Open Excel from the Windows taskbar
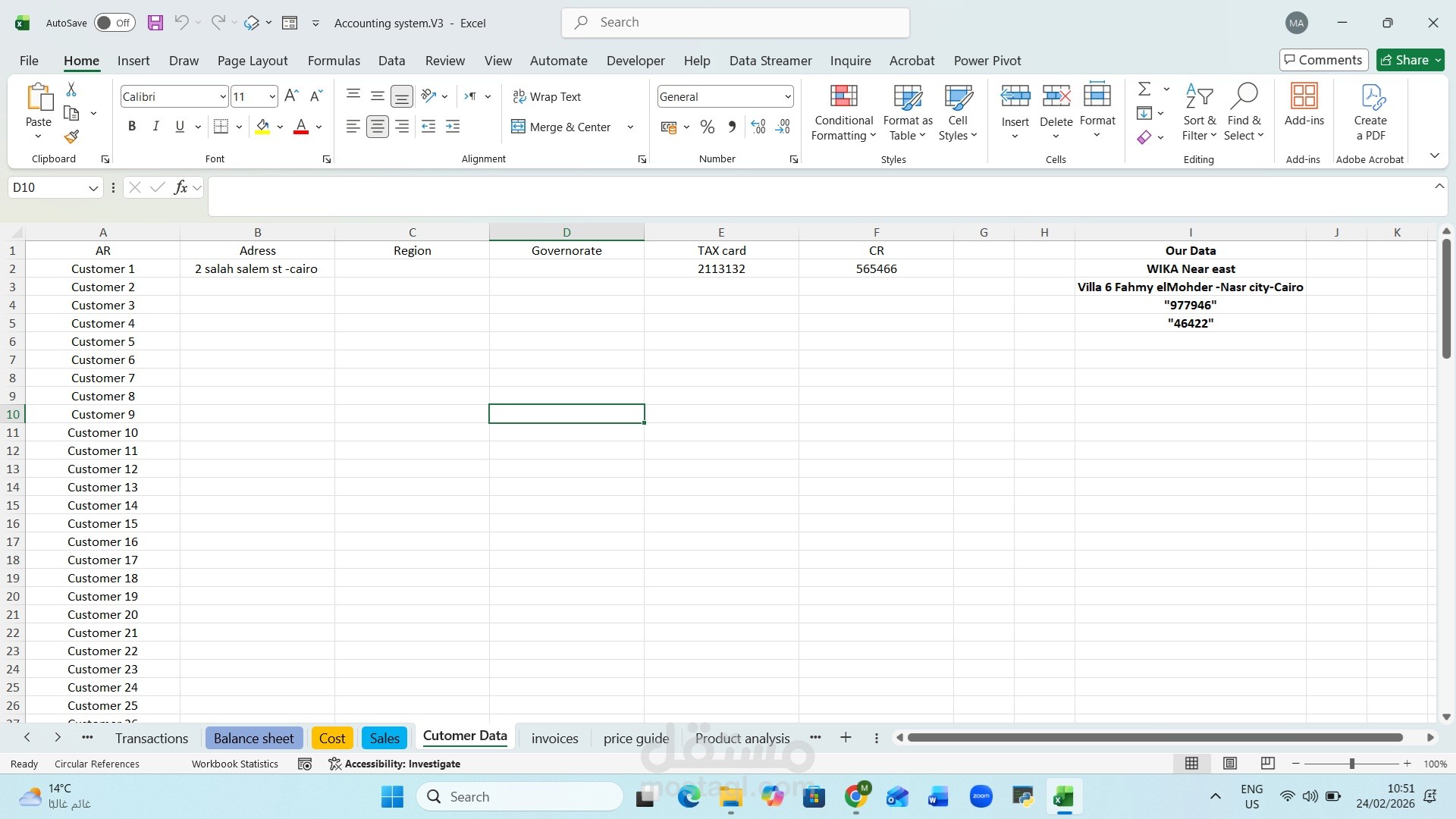 pos(1063,797)
